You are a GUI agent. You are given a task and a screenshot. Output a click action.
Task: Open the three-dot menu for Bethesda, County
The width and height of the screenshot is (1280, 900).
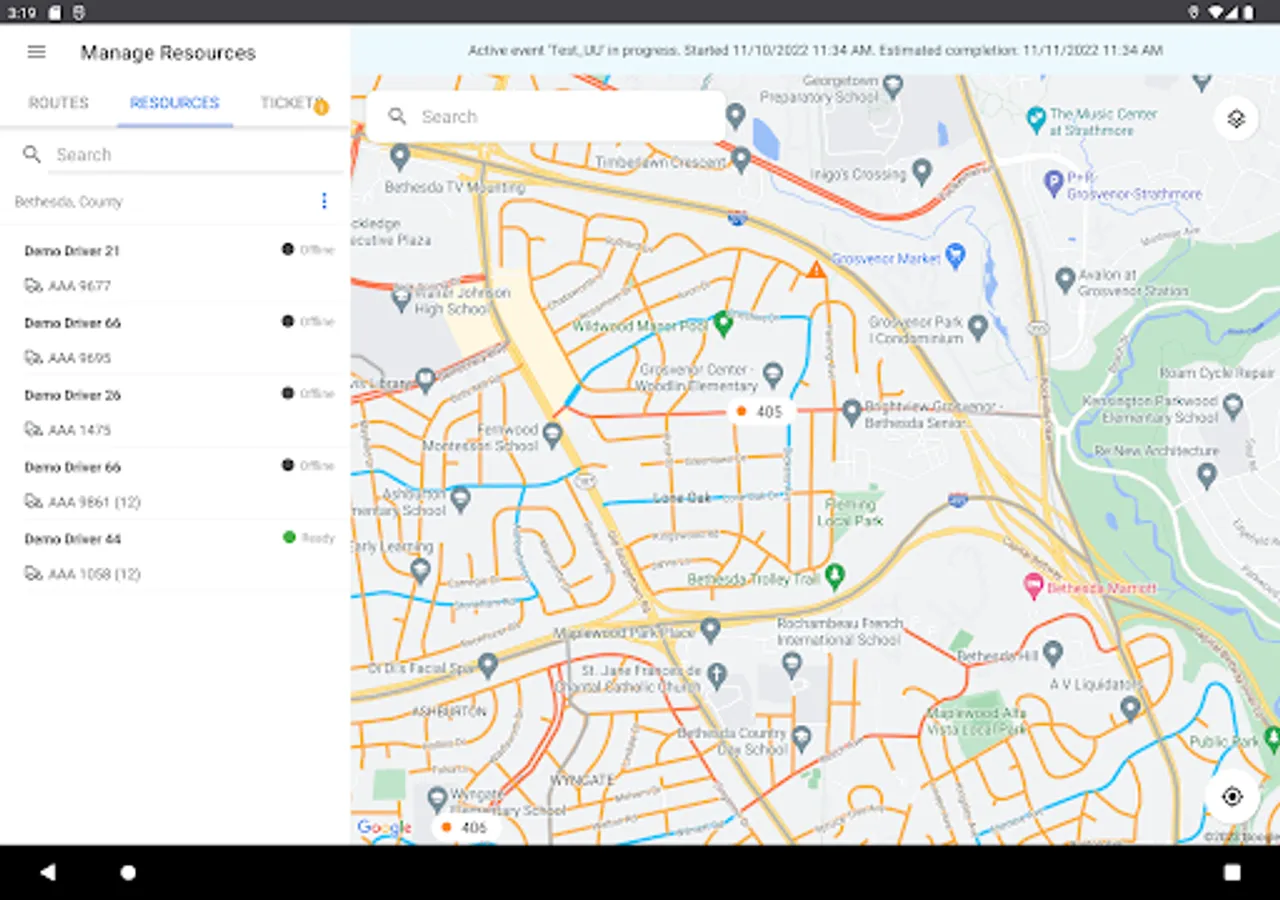[x=324, y=201]
